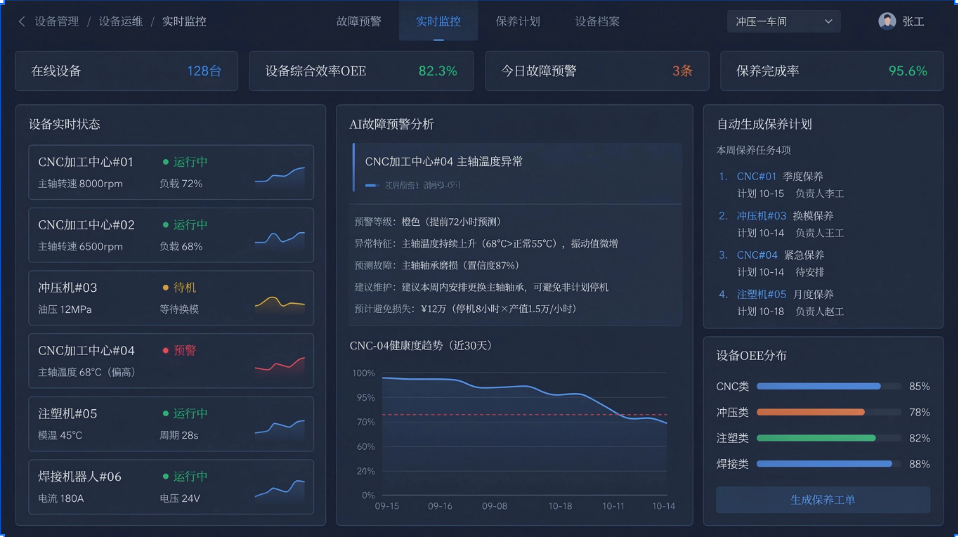
Task: Click 计划 10-15 负责人李工 text
Action: 790,194
